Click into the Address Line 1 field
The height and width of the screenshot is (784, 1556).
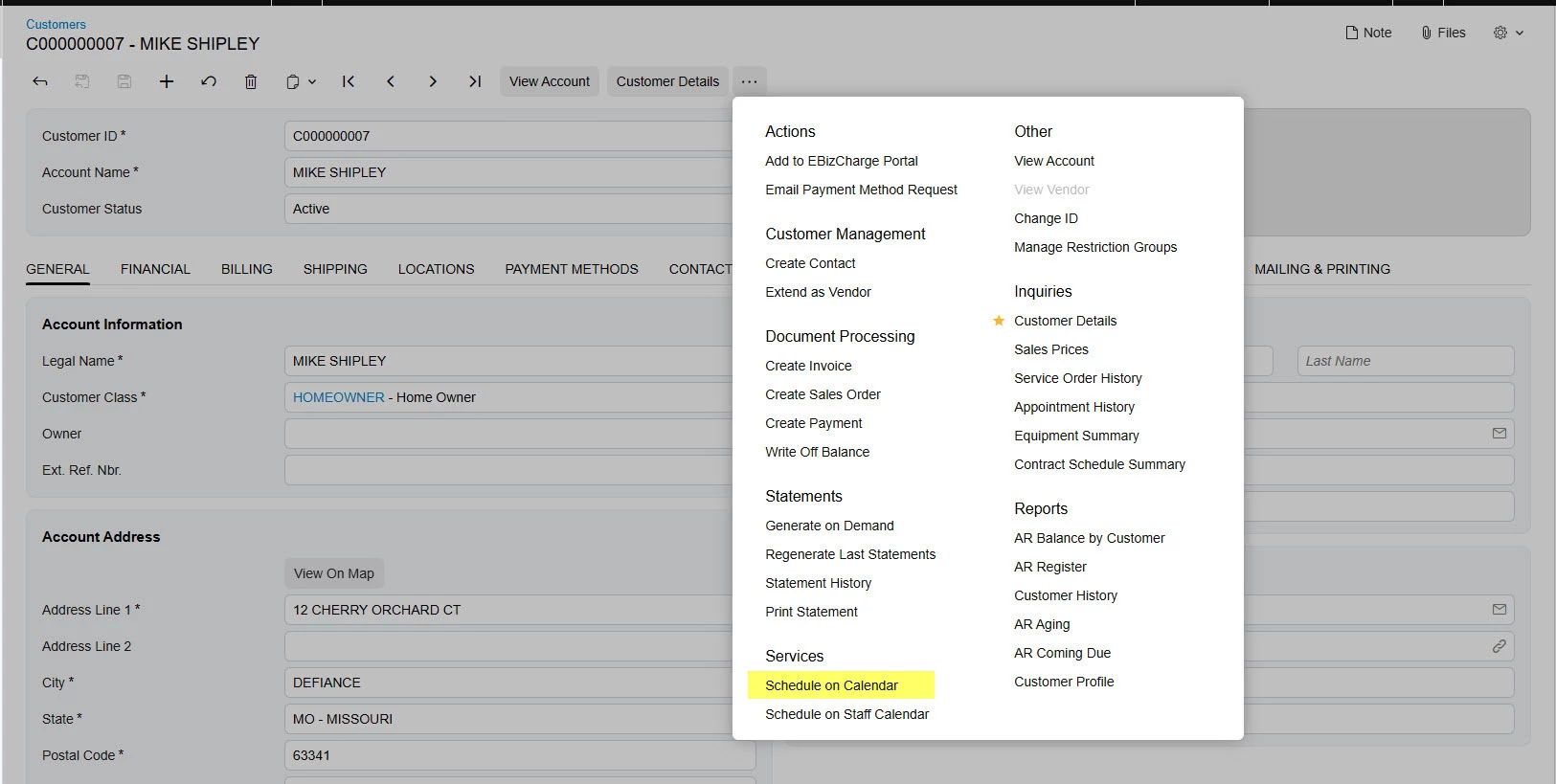pos(520,610)
